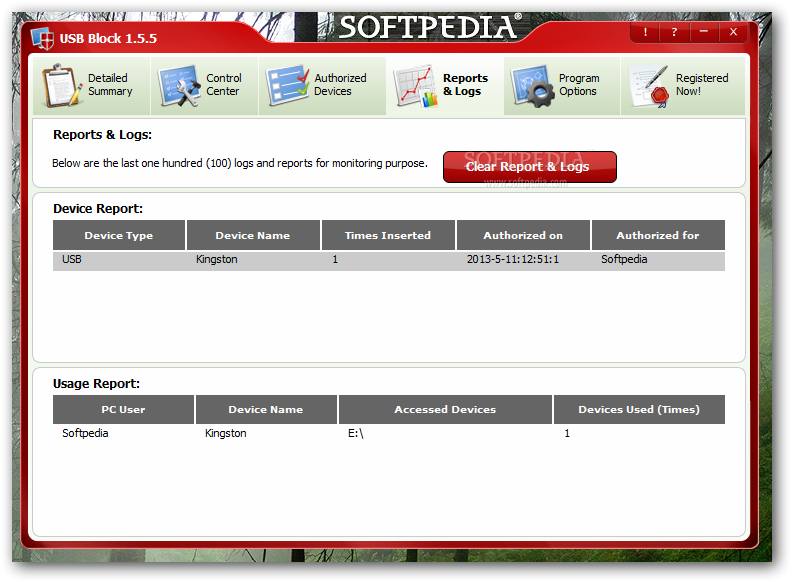Click the last one hundred logs description
Screen dimensions: 792x582
[240, 163]
